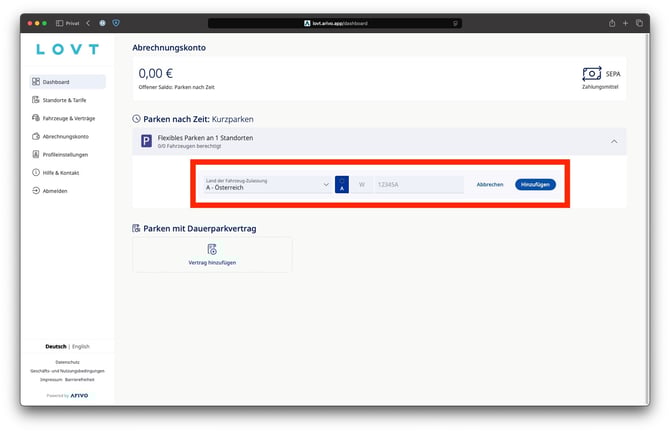Screen dimensions: 670x433
Task: Click the Vertrag hinzufügen document icon
Action: tap(212, 249)
